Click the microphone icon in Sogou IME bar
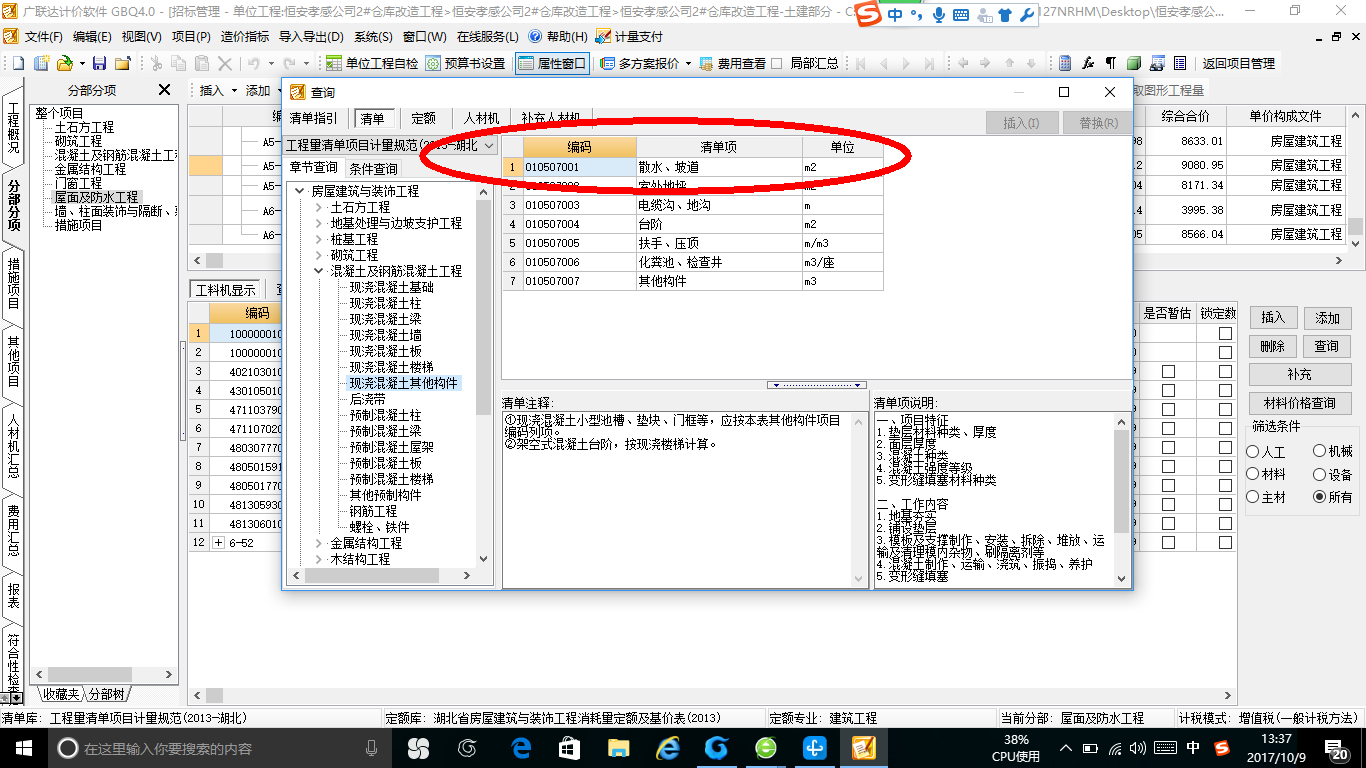 [938, 15]
